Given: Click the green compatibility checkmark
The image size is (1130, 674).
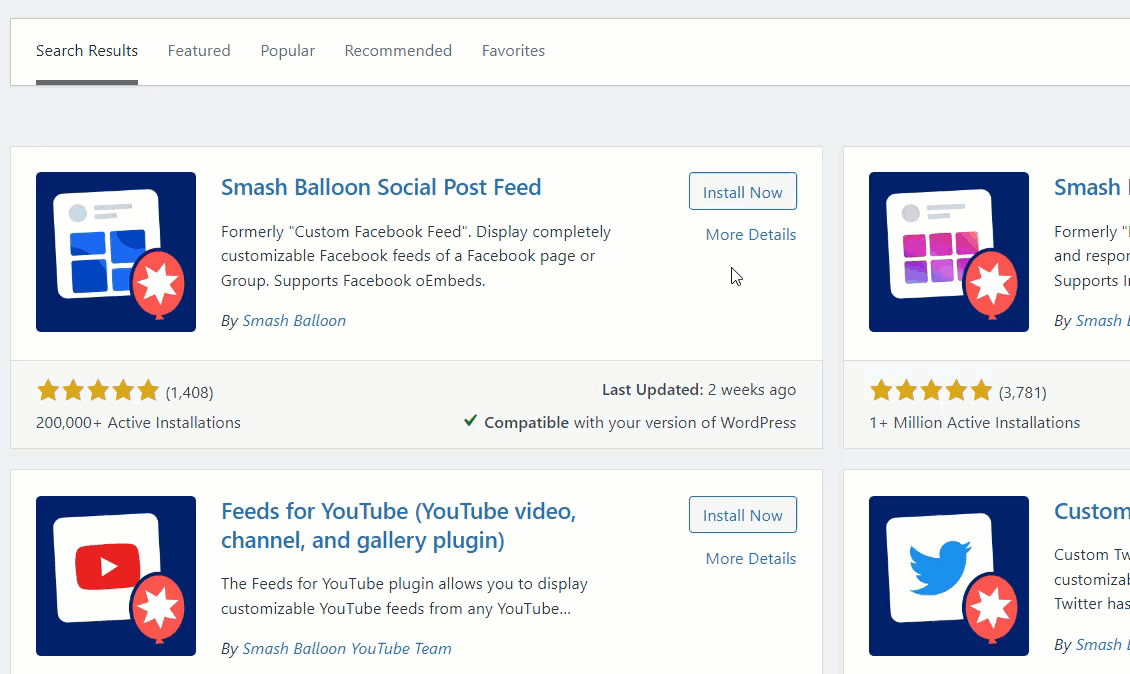Looking at the screenshot, I should tap(470, 420).
